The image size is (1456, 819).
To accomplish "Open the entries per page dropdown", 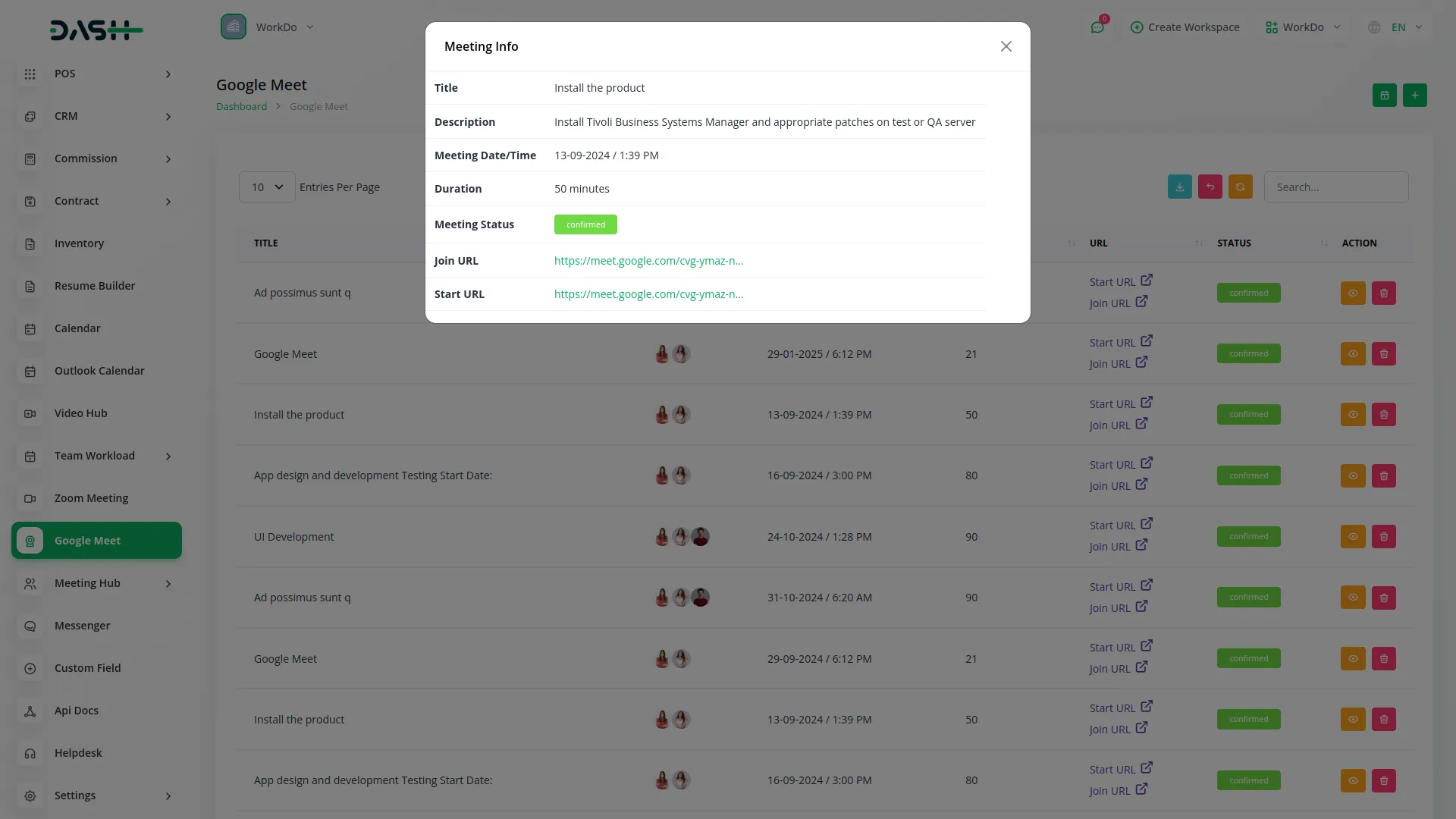I will (267, 187).
